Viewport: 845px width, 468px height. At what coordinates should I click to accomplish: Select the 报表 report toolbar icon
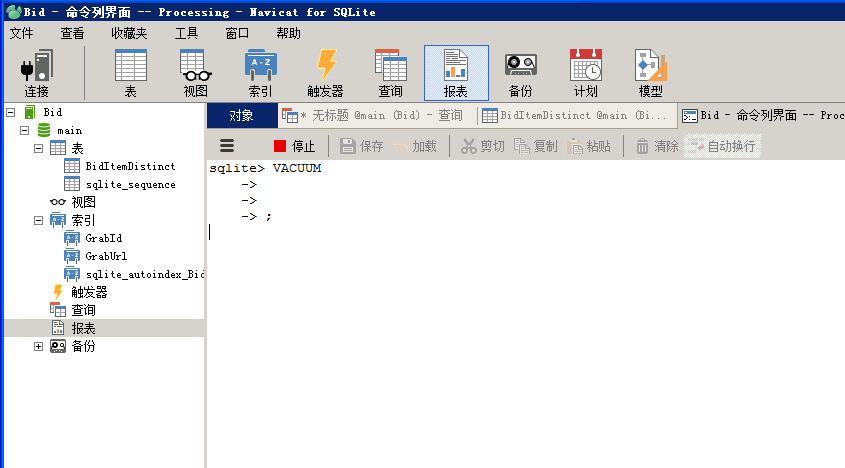point(456,73)
